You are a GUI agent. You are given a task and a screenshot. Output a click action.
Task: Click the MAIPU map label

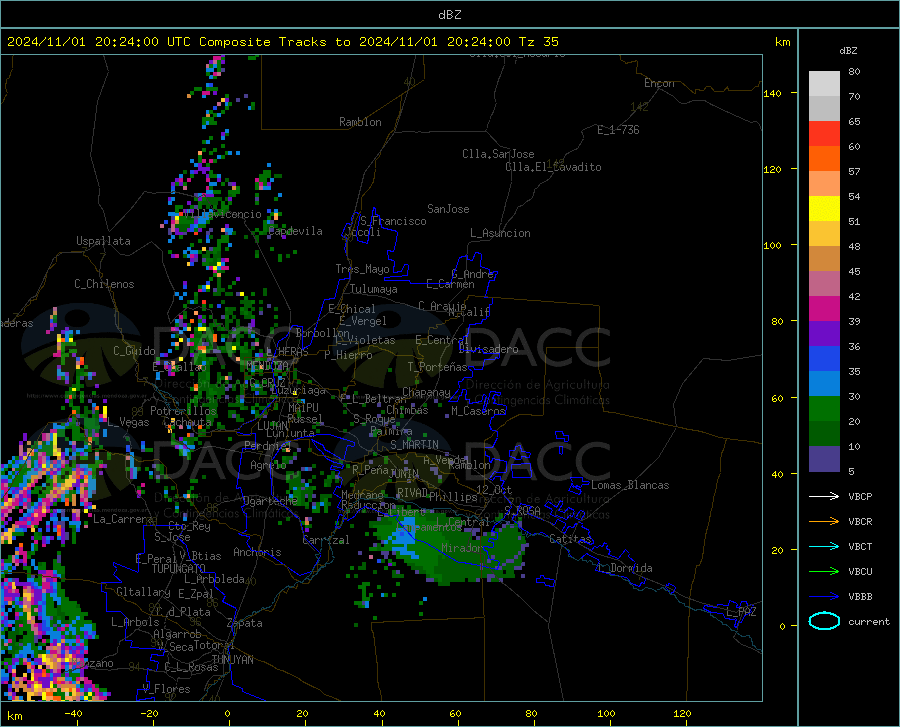[303, 407]
